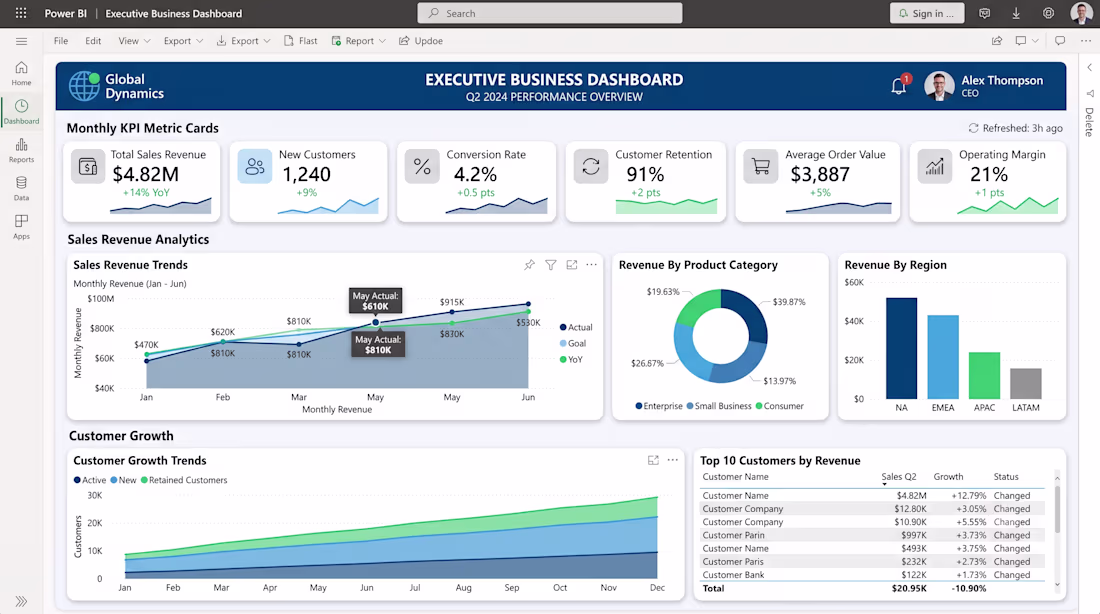Open more options on Customer Growth Trends

(x=673, y=460)
